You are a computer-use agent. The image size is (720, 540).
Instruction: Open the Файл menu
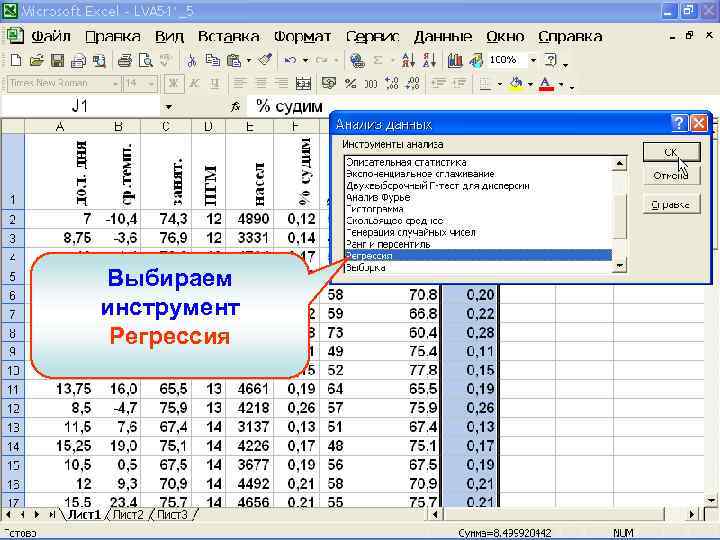pos(51,36)
